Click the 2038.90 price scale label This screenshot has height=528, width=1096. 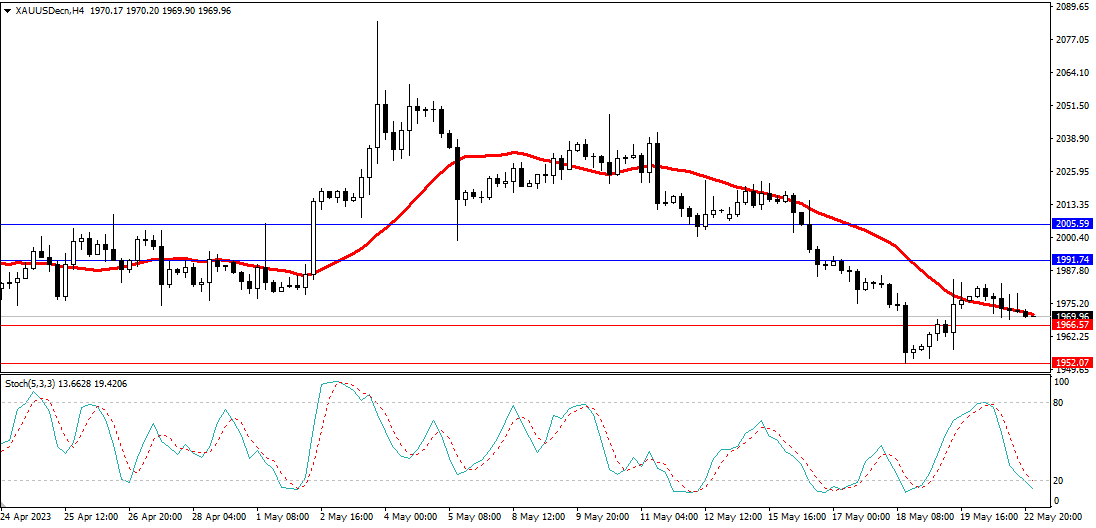[x=1072, y=138]
